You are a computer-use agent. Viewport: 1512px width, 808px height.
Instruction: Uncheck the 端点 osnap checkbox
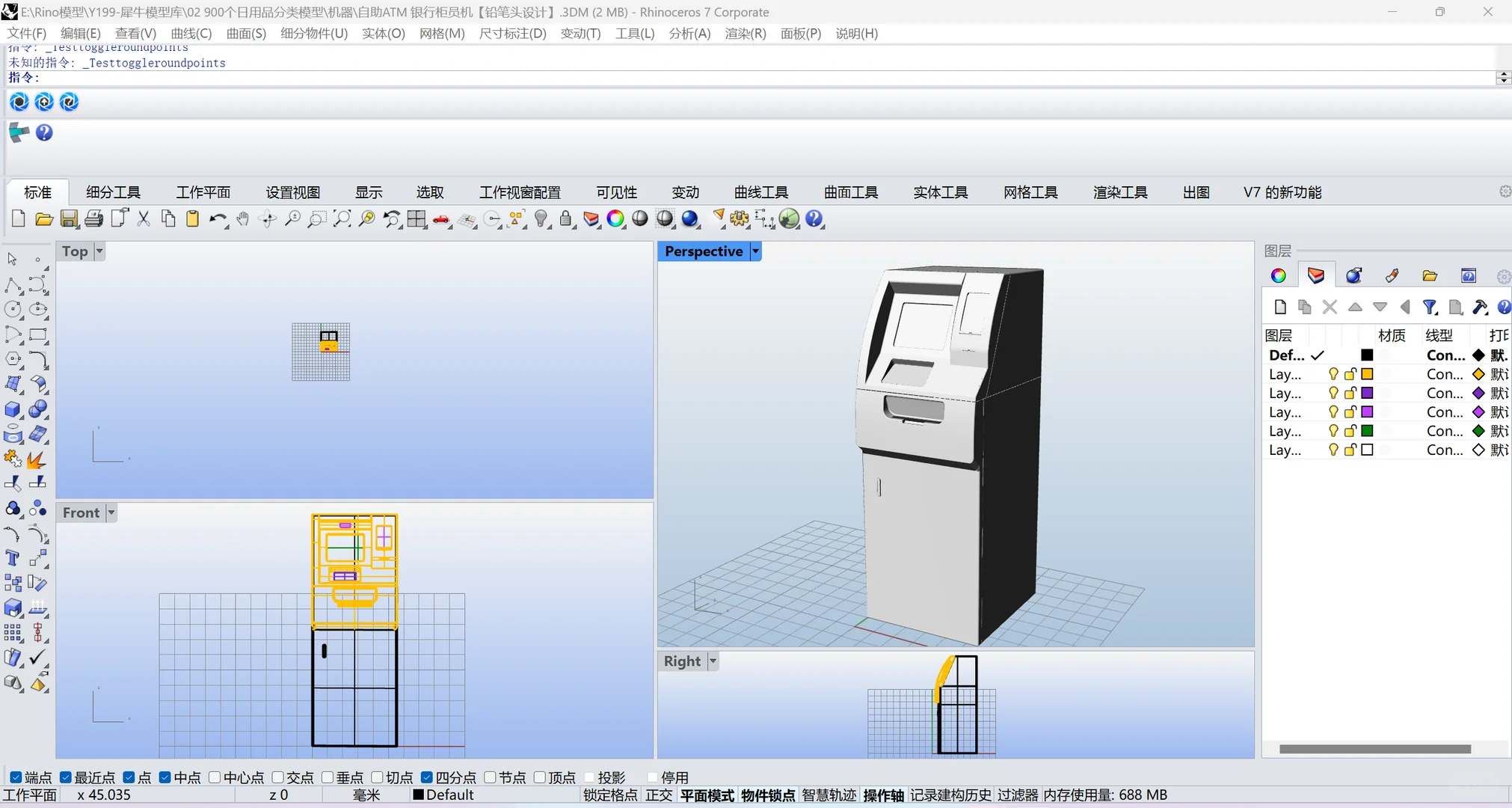[x=16, y=777]
